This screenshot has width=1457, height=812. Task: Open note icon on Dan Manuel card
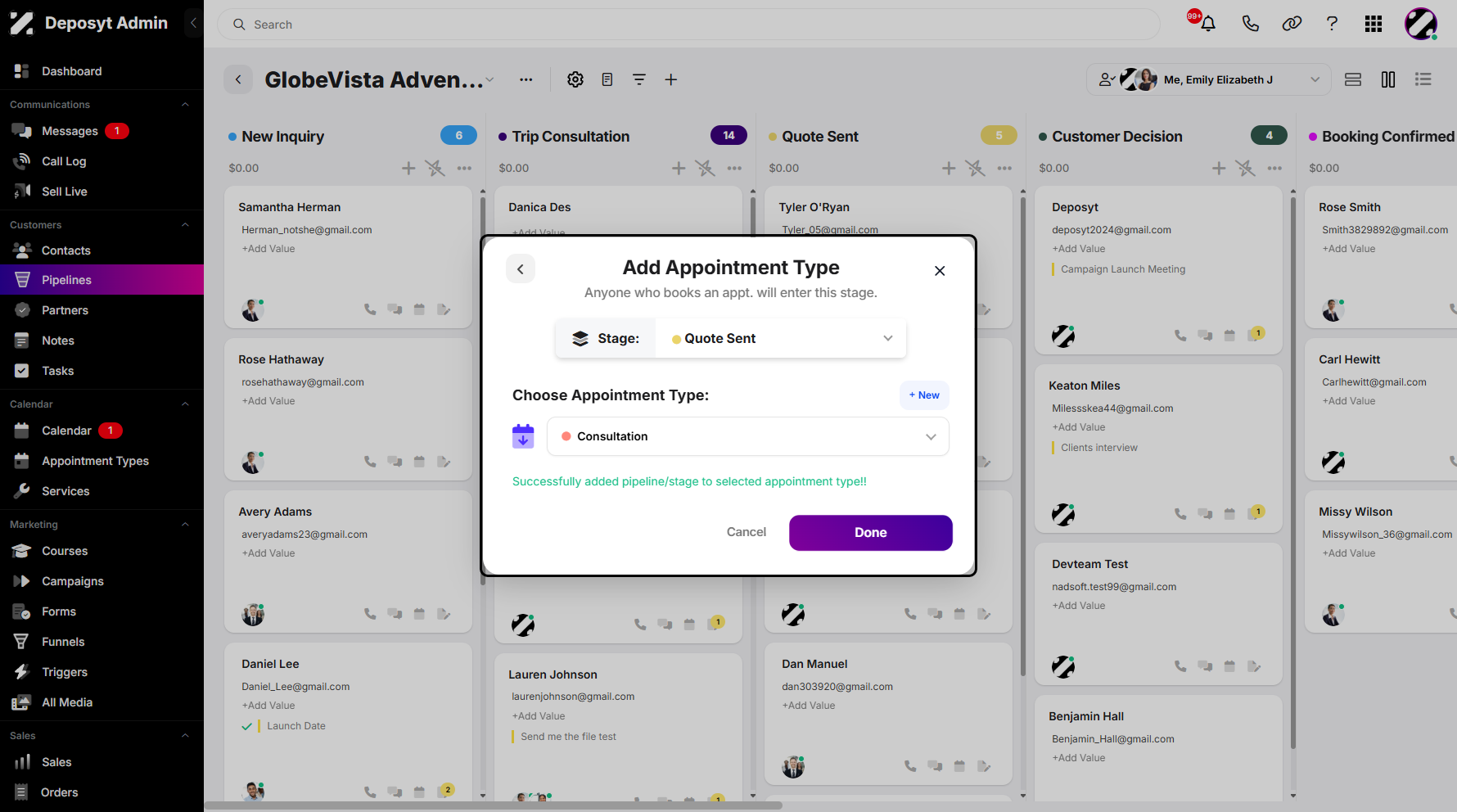(984, 766)
